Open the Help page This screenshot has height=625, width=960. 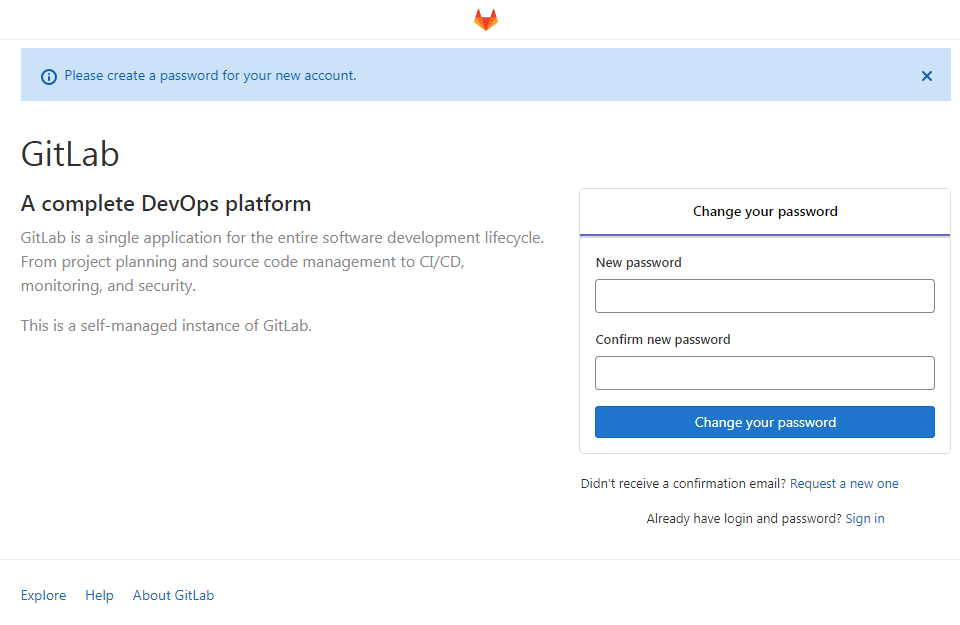[99, 595]
